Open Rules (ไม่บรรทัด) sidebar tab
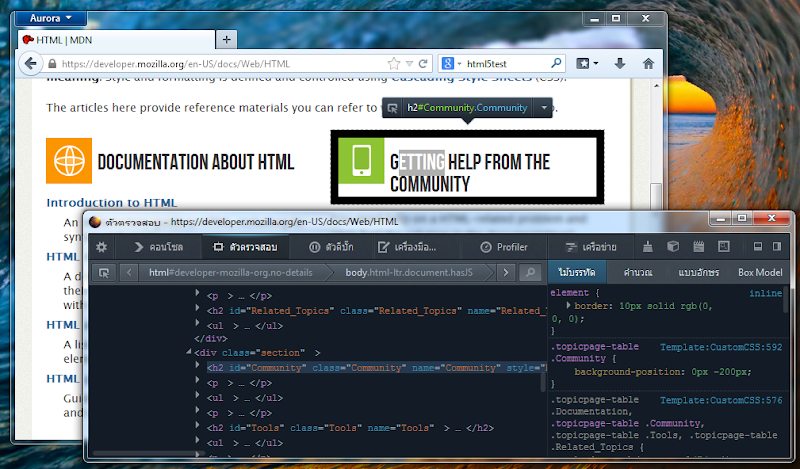The height and width of the screenshot is (469, 800). 577,273
